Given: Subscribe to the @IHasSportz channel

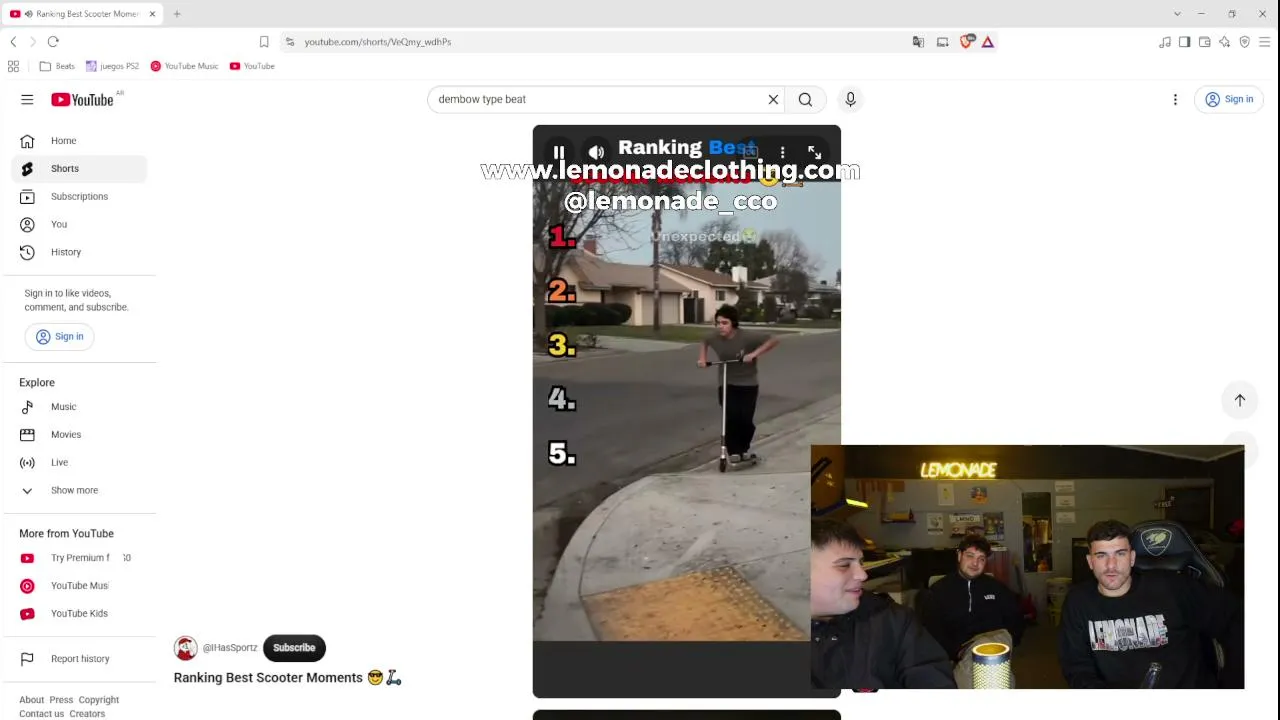Looking at the screenshot, I should (x=294, y=648).
